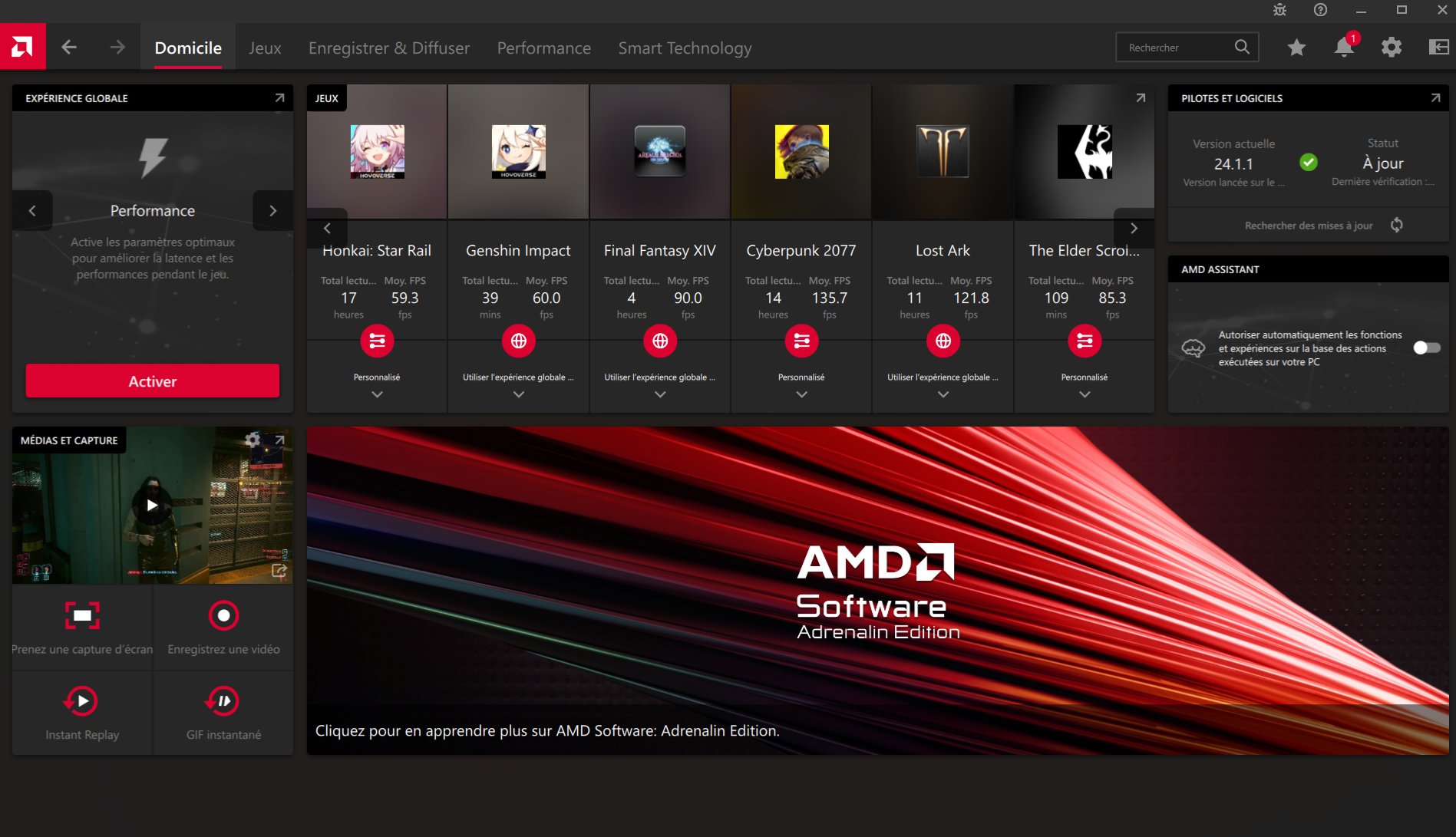Click the AMD logo home icon

tap(23, 47)
